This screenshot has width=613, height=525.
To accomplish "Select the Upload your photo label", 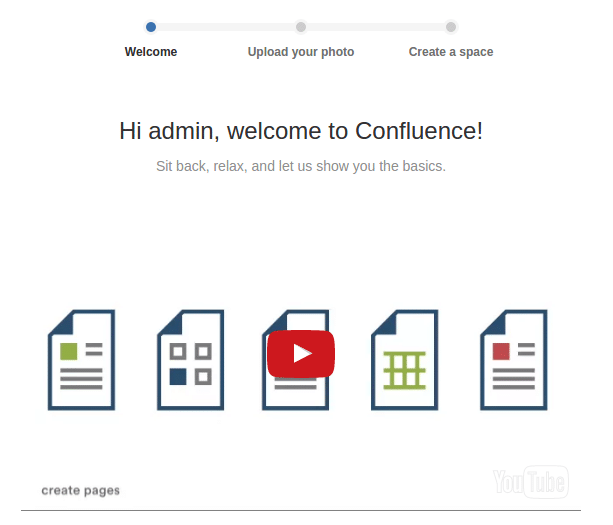I will pos(301,52).
